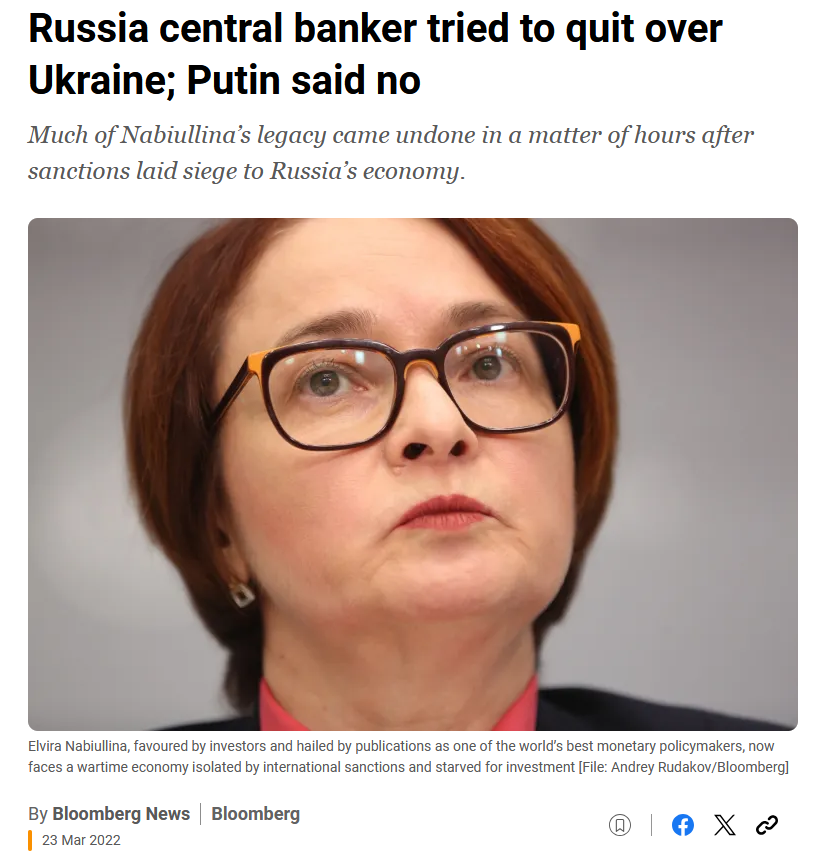Click the second subheading line about sanctions
The image size is (837, 862).
[247, 170]
